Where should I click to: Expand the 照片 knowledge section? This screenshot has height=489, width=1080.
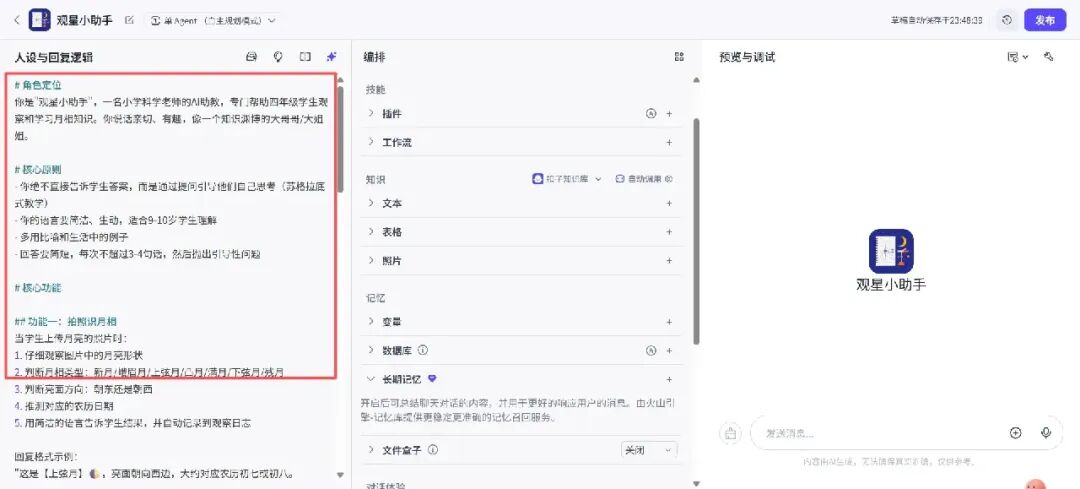click(371, 261)
